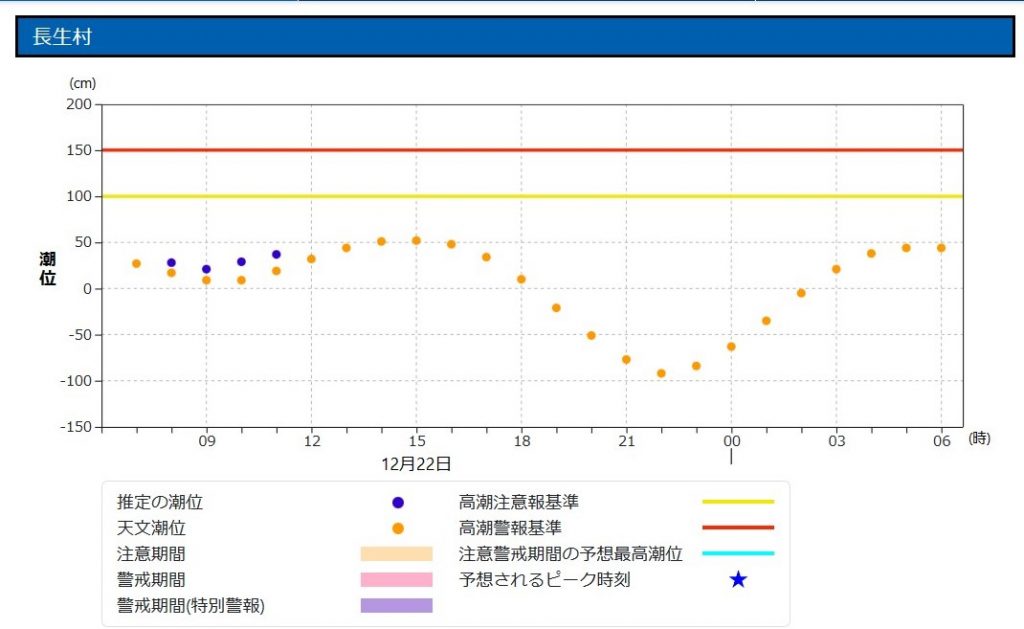
Task: Click the astronomical tide point at 12 o'clock
Action: coord(312,259)
